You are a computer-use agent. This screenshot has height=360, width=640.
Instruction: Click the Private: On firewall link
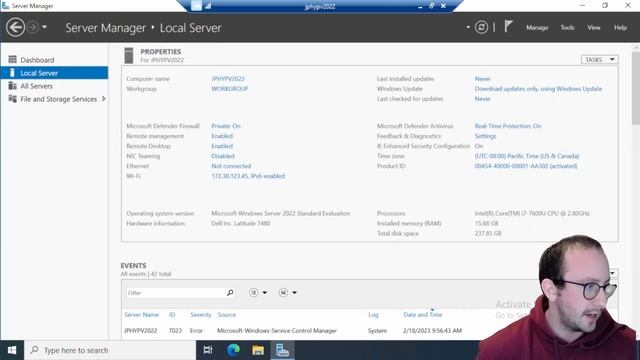point(226,126)
